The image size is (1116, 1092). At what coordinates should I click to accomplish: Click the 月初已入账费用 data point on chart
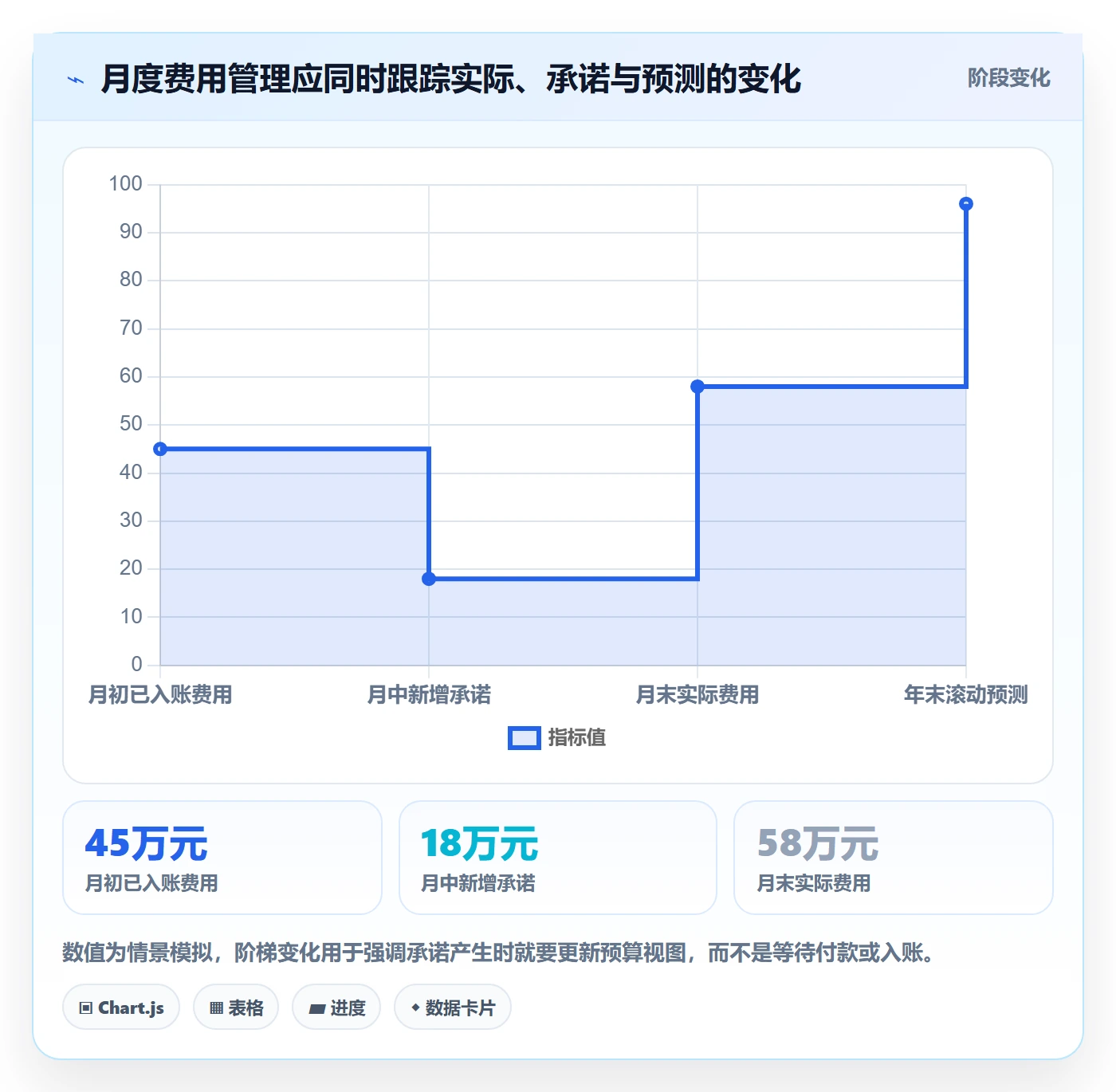pos(160,449)
